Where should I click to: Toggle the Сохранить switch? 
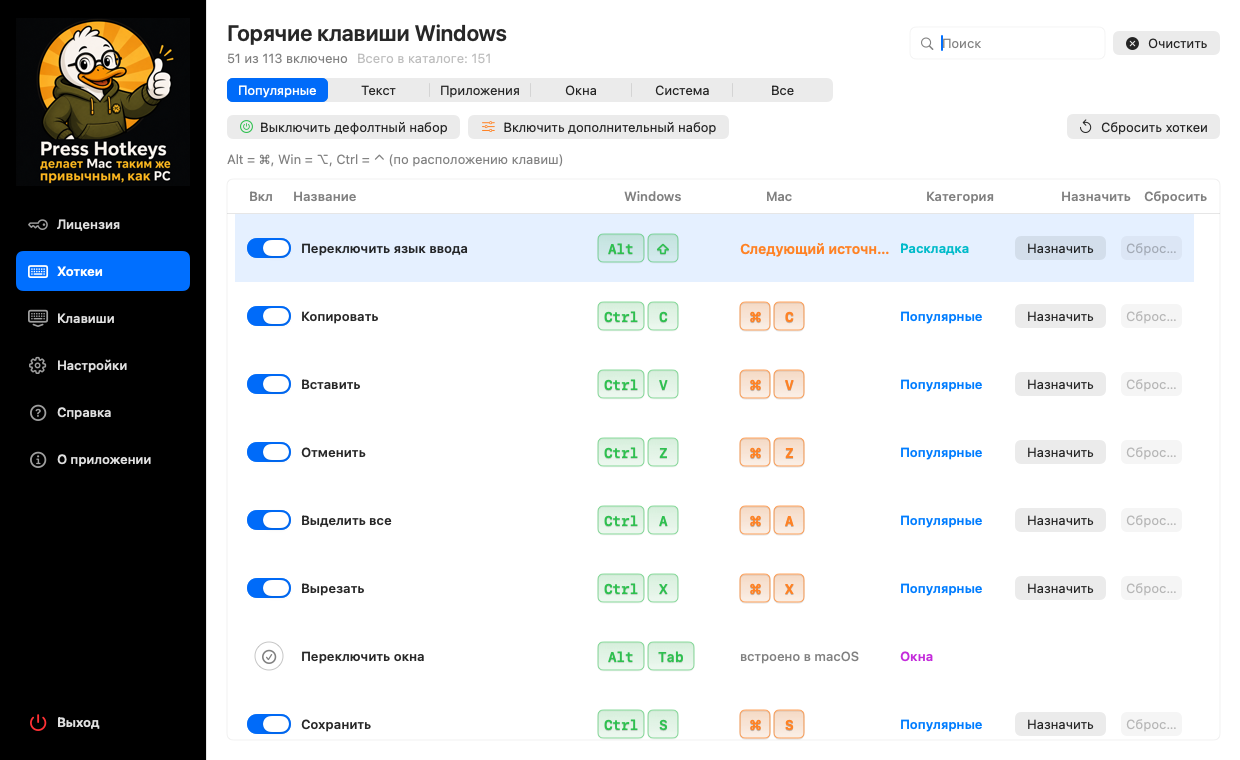pos(269,724)
